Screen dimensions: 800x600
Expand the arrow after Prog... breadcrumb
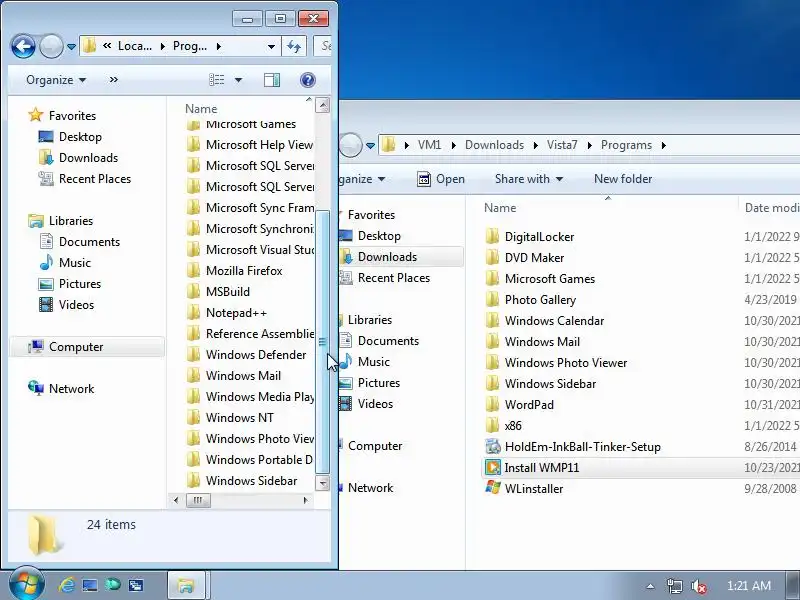(x=219, y=46)
